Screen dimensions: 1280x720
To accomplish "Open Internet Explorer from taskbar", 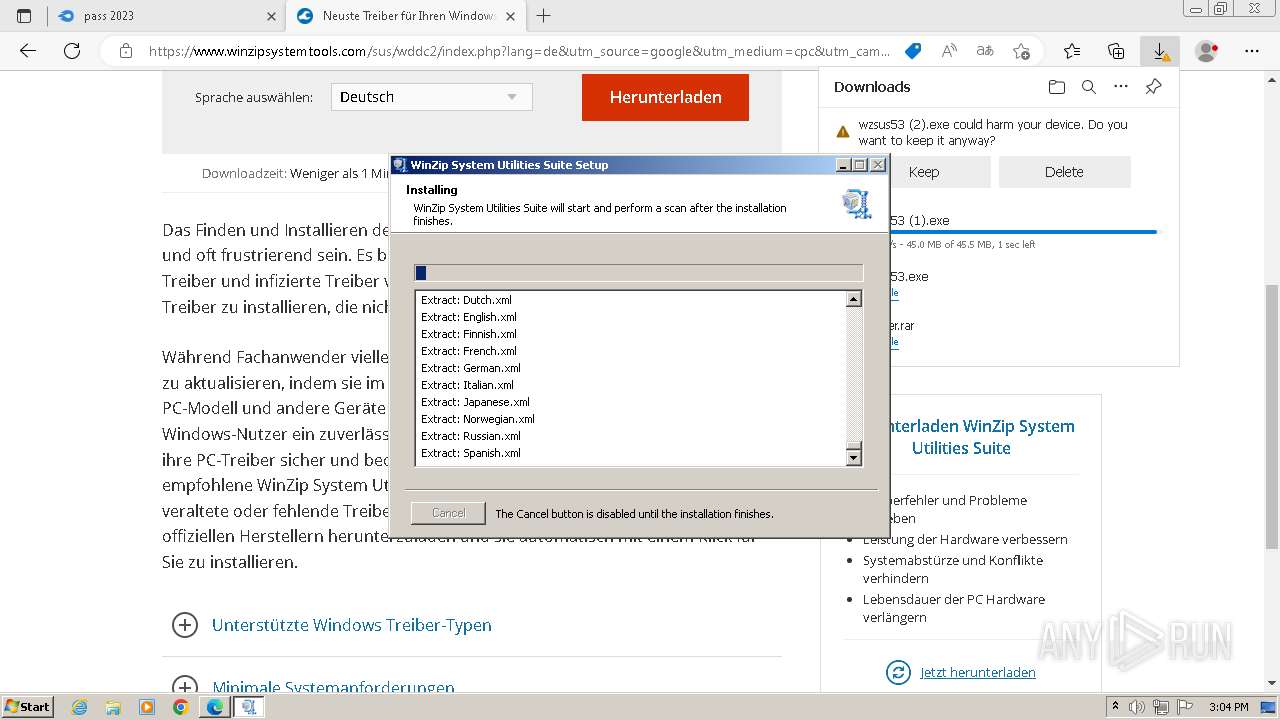I will [x=80, y=707].
